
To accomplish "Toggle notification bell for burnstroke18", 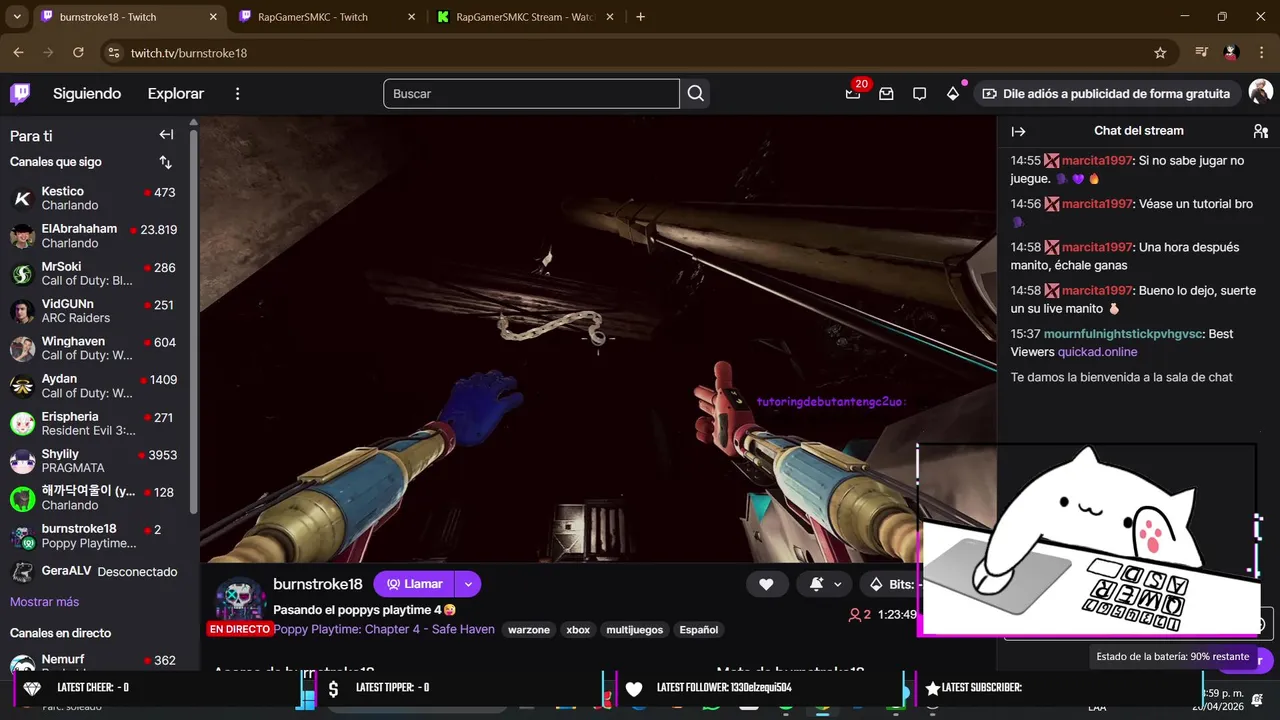I will point(817,584).
